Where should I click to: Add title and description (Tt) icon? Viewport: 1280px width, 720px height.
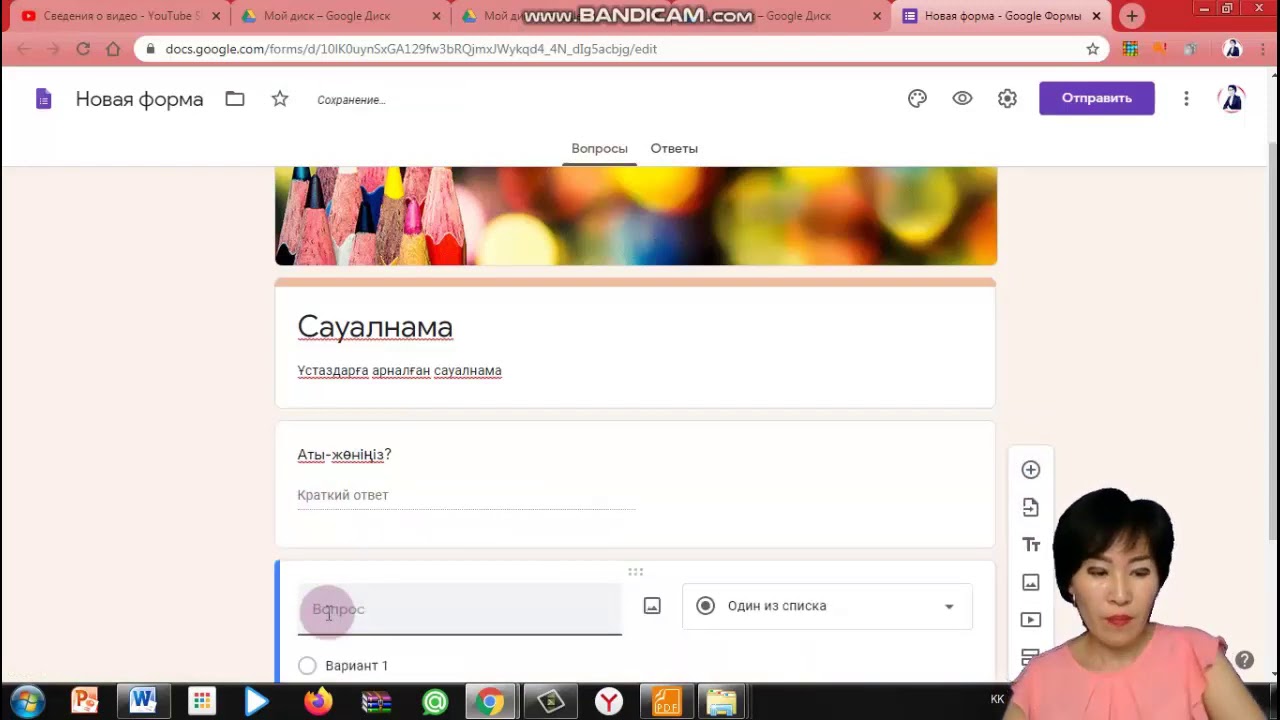1031,545
